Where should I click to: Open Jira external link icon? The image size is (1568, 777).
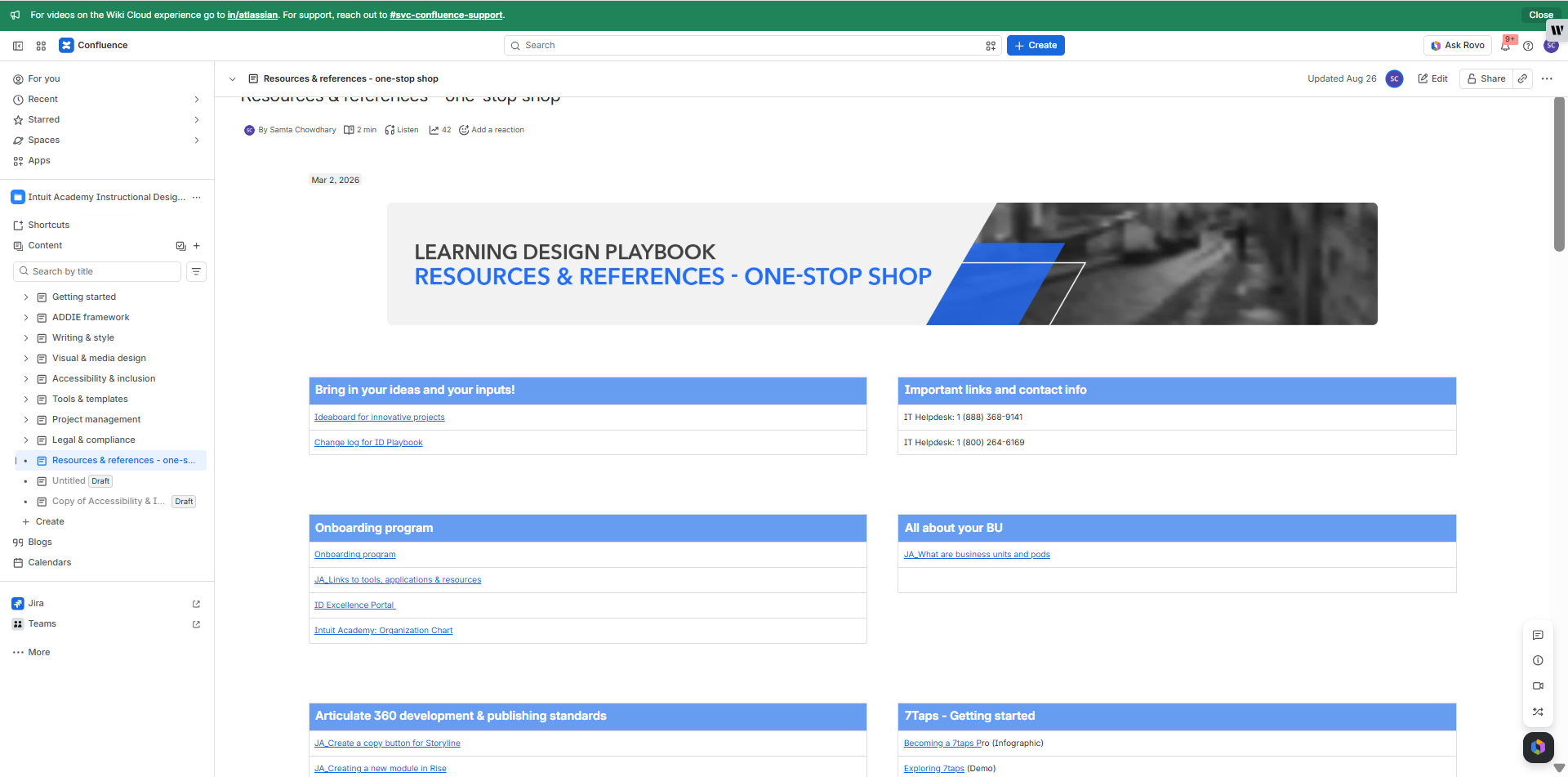click(196, 604)
